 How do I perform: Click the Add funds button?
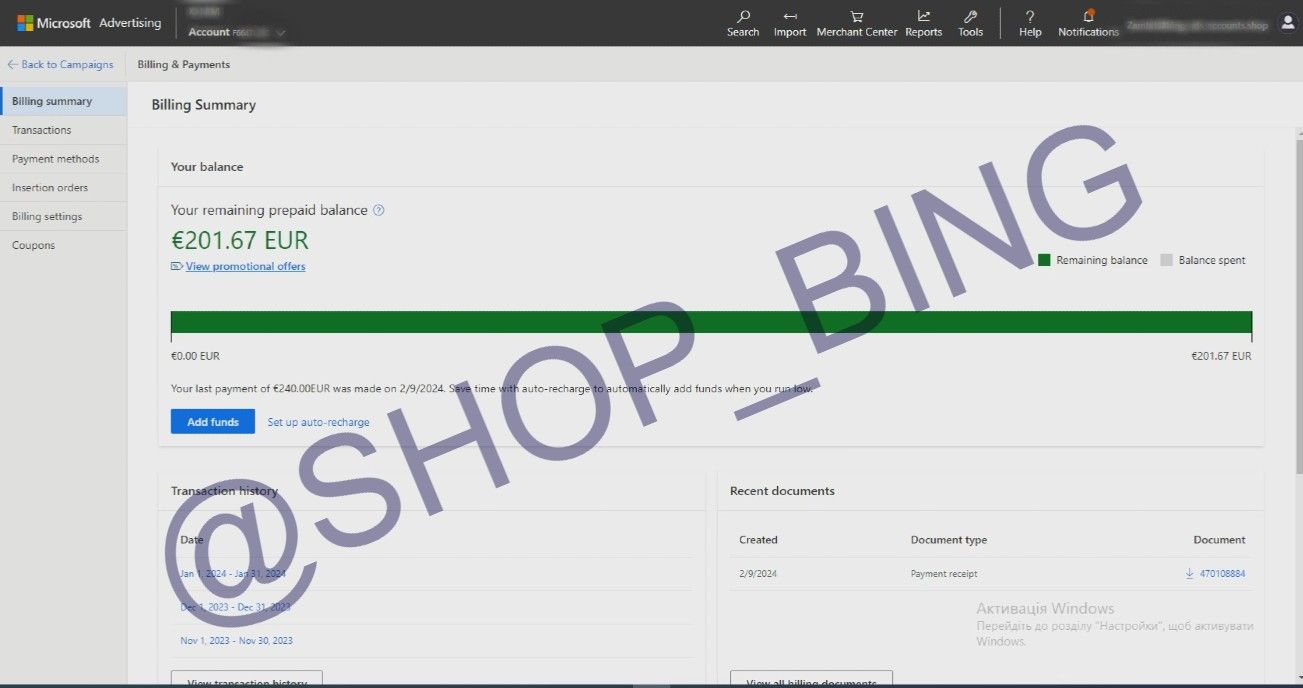pos(213,422)
